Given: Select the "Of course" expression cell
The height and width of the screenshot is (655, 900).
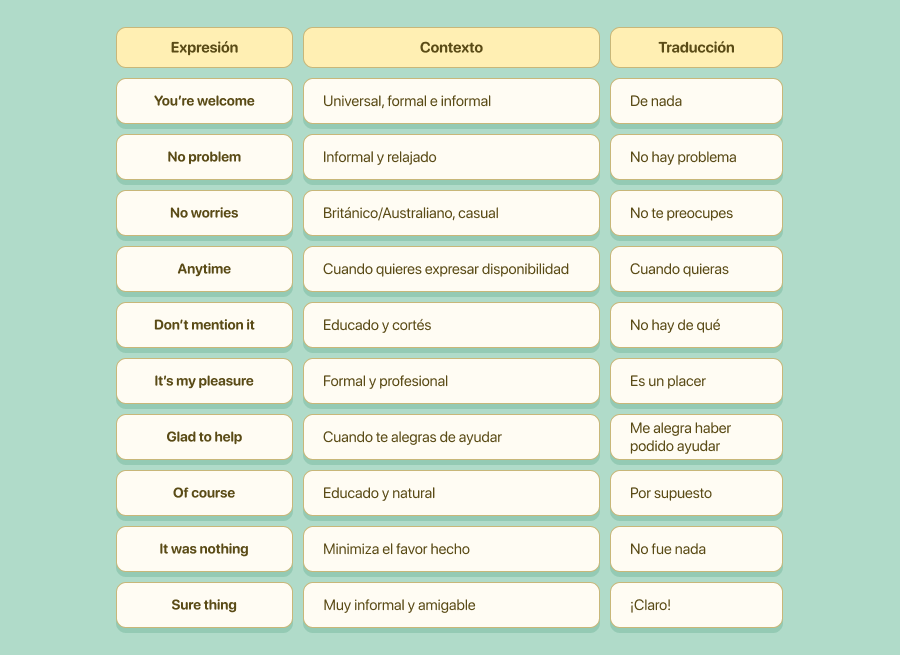Looking at the screenshot, I should [x=204, y=493].
